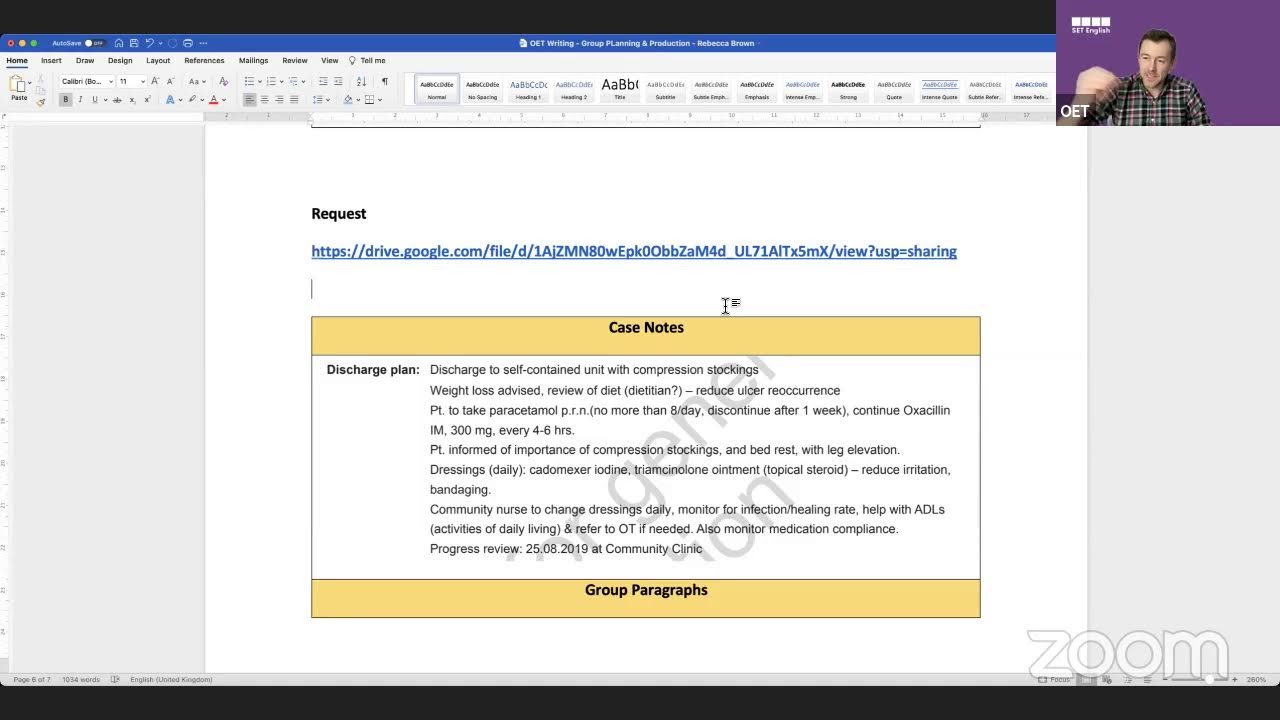Toggle Italic formatting
Image resolution: width=1280 pixels, height=720 pixels.
point(80,100)
